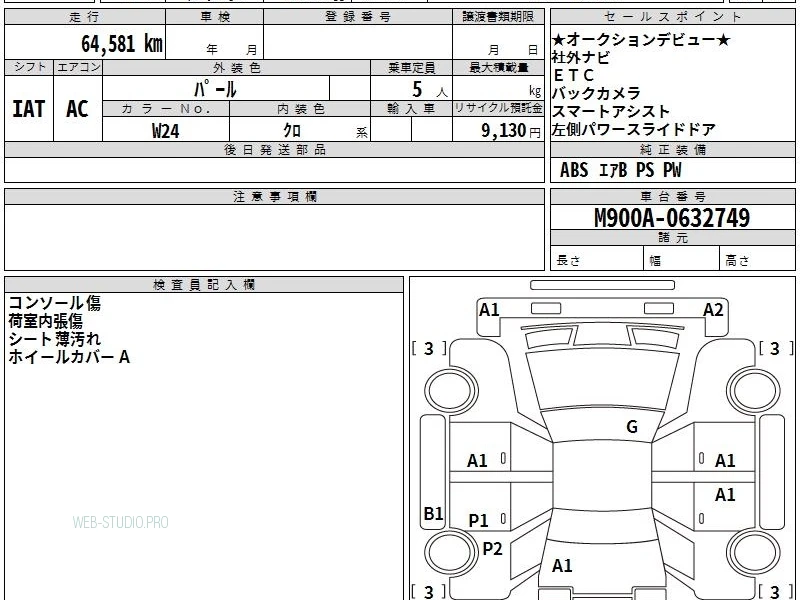Viewport: 800px width, 600px height.
Task: Select the セールスポイント header
Action: point(672,17)
